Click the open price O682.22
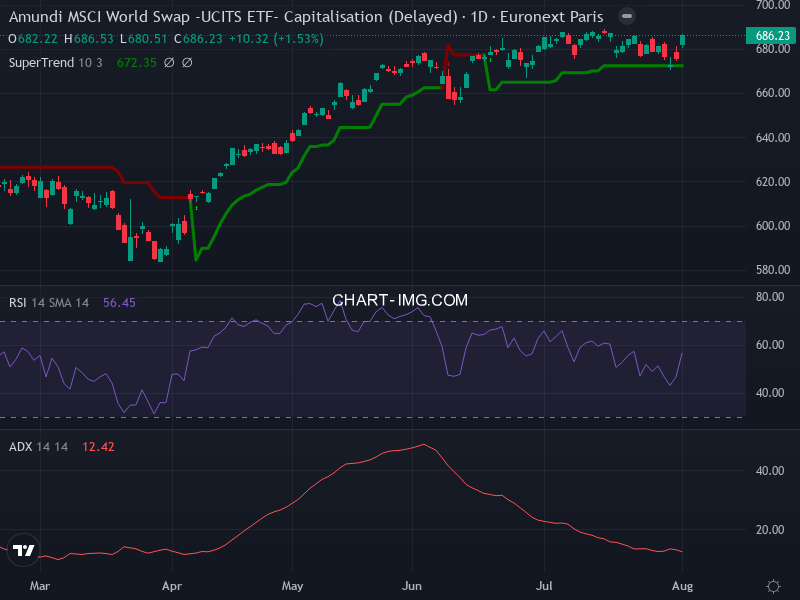 pos(33,39)
